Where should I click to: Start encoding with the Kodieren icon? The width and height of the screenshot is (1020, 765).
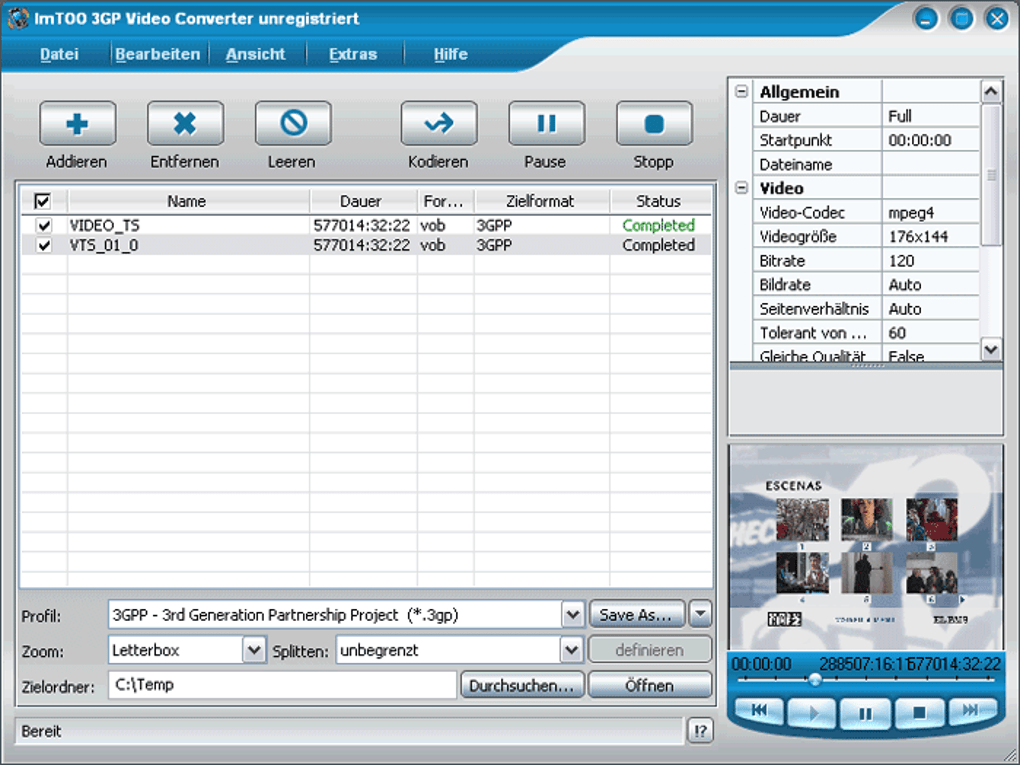(x=439, y=124)
